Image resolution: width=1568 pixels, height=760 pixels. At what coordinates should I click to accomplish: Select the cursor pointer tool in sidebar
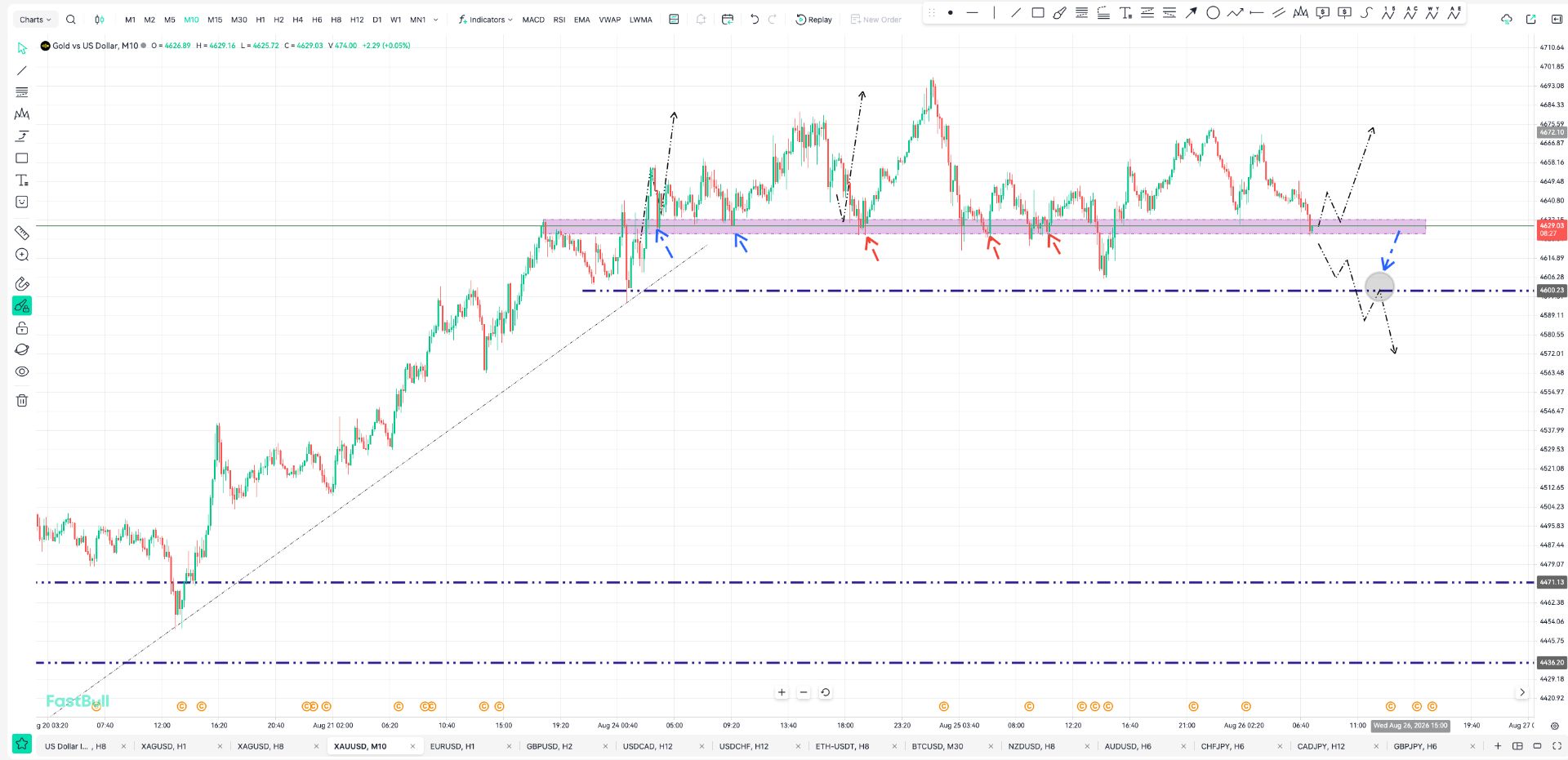[x=22, y=48]
